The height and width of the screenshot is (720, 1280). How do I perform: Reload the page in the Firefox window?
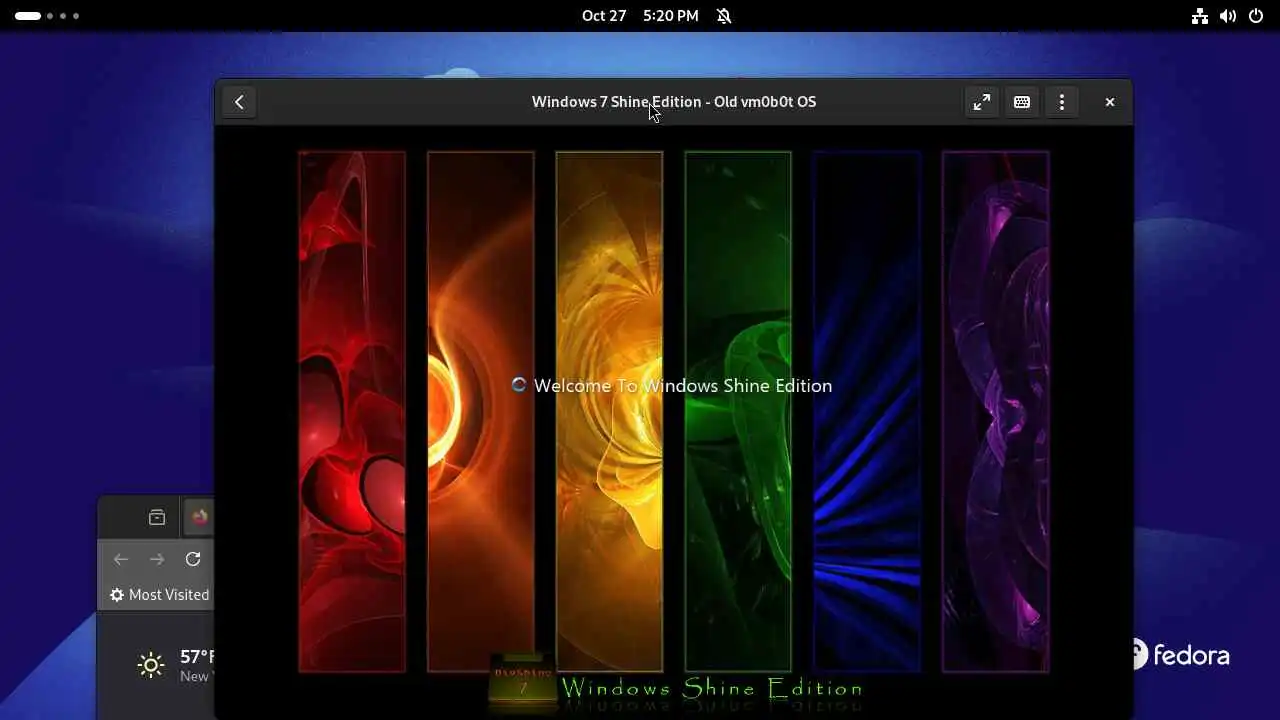[193, 559]
